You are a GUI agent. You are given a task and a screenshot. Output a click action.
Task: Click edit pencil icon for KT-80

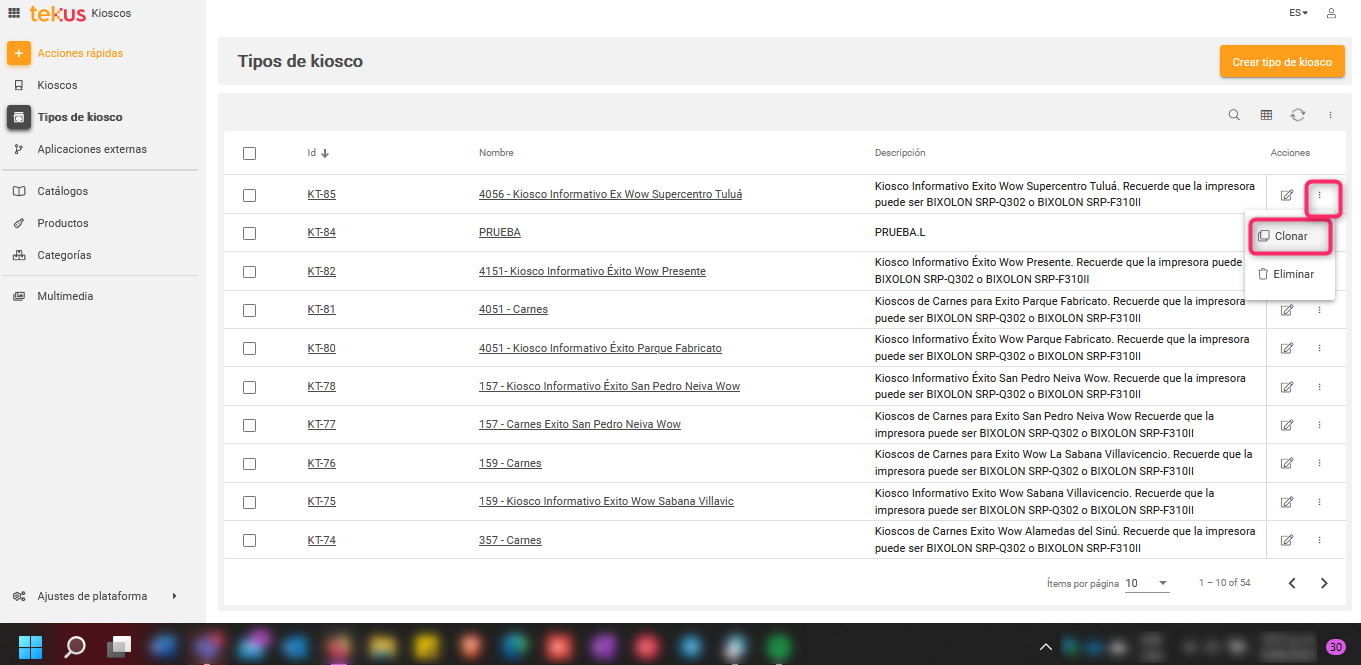(x=1287, y=348)
